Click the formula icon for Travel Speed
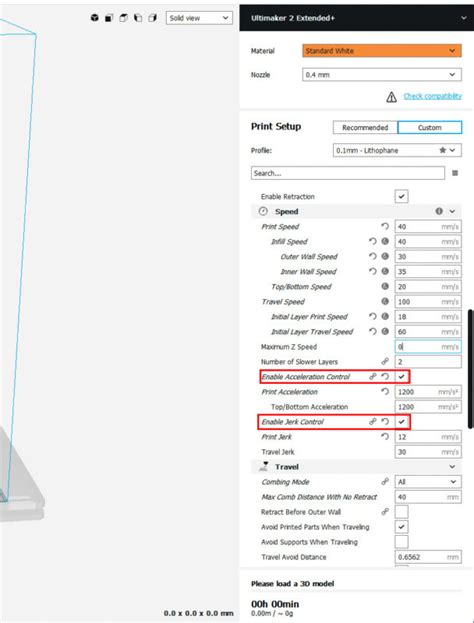Viewport: 474px width, 623px height. (x=385, y=301)
